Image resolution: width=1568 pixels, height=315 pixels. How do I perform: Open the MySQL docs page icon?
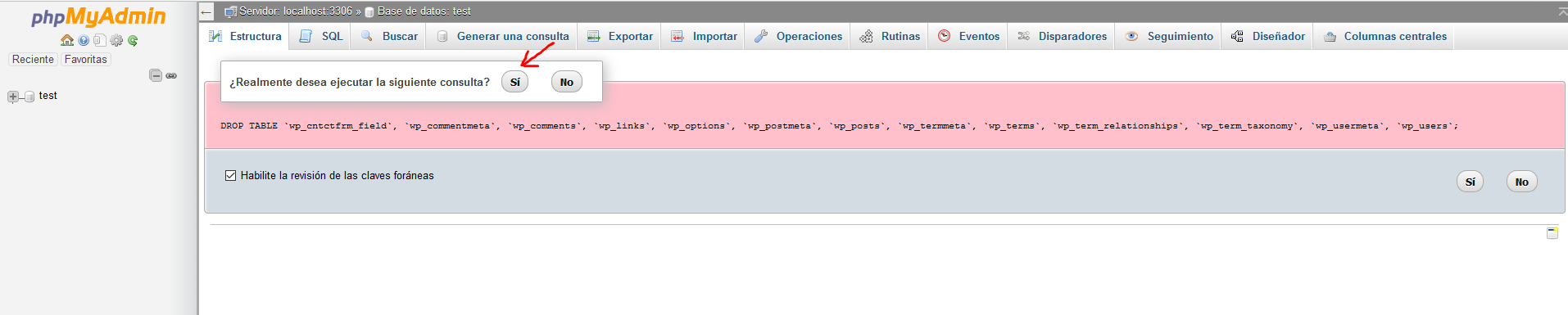tap(99, 40)
